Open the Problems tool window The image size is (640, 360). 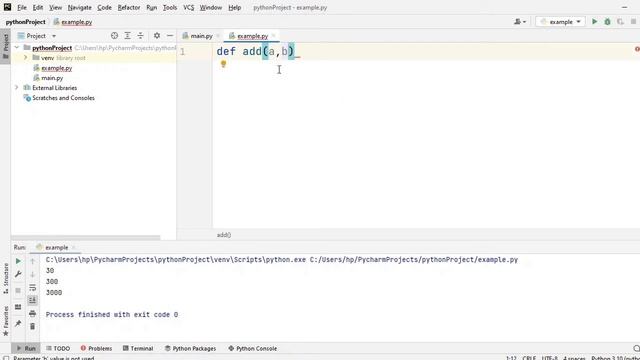pos(96,349)
